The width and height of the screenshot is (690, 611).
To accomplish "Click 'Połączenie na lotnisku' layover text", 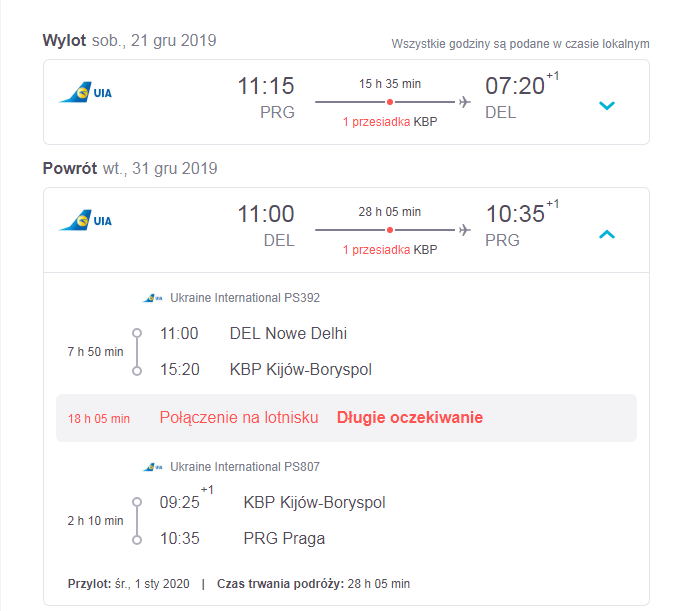I will point(239,417).
